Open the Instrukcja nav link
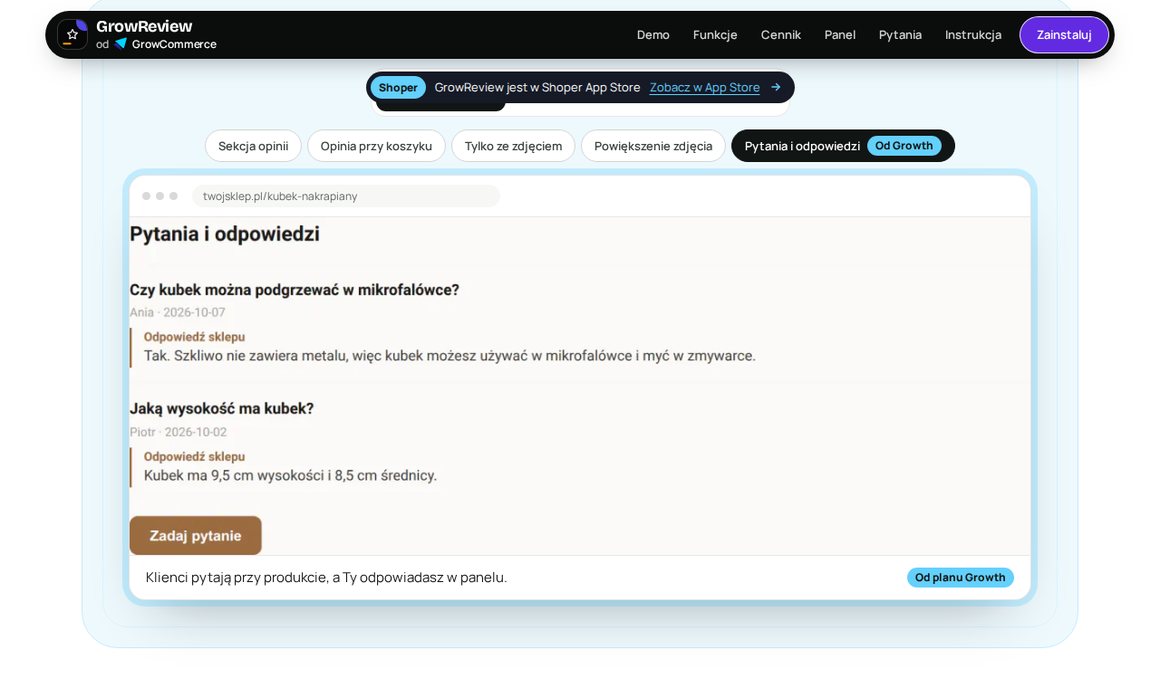1160x688 pixels. click(x=973, y=35)
